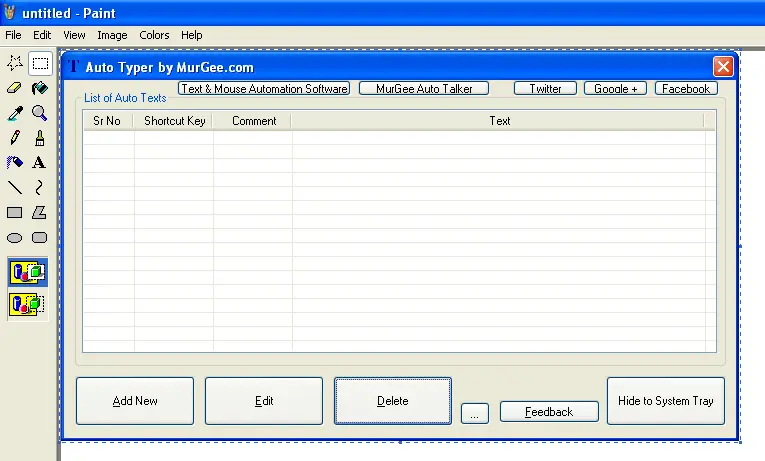Activate the Fill With Color bucket

click(40, 88)
